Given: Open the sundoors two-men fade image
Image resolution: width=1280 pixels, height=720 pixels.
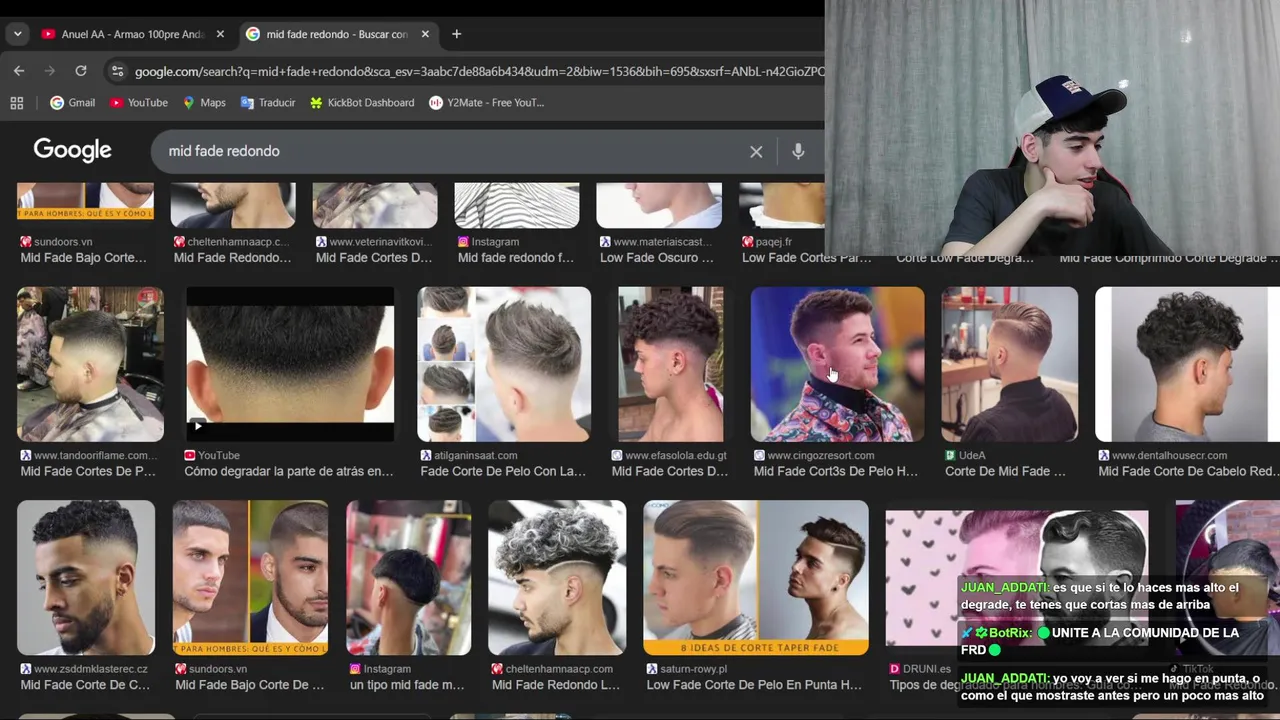Looking at the screenshot, I should [250, 578].
